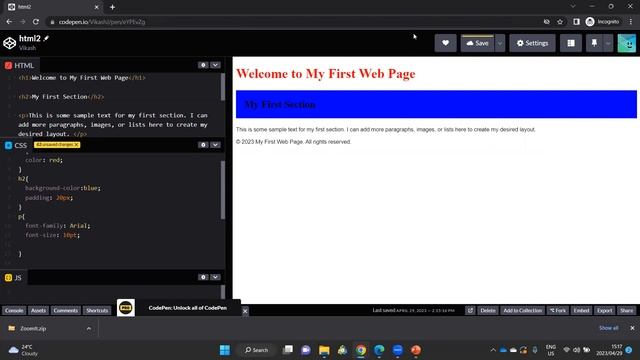Bookmark this page with star icon
640x360 pixels.
[560, 22]
